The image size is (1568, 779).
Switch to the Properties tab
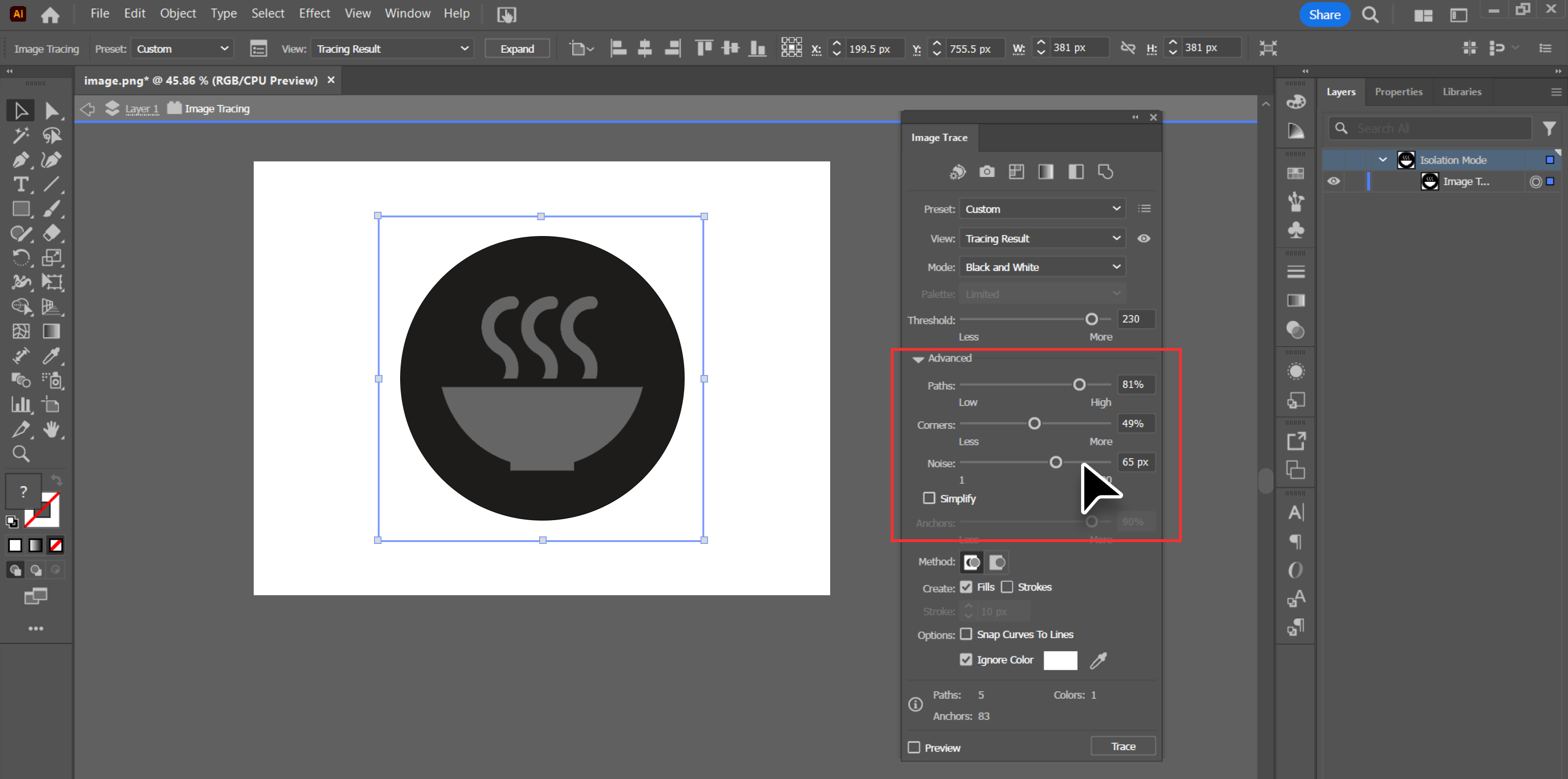point(1399,91)
